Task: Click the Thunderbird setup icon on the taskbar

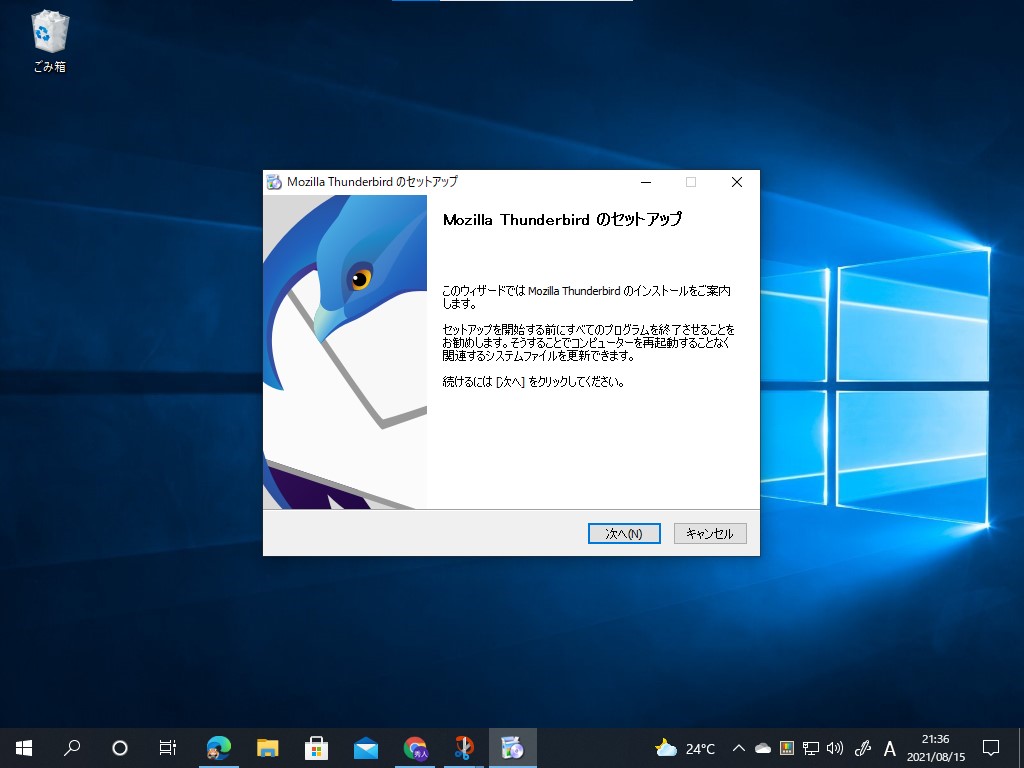Action: (512, 747)
